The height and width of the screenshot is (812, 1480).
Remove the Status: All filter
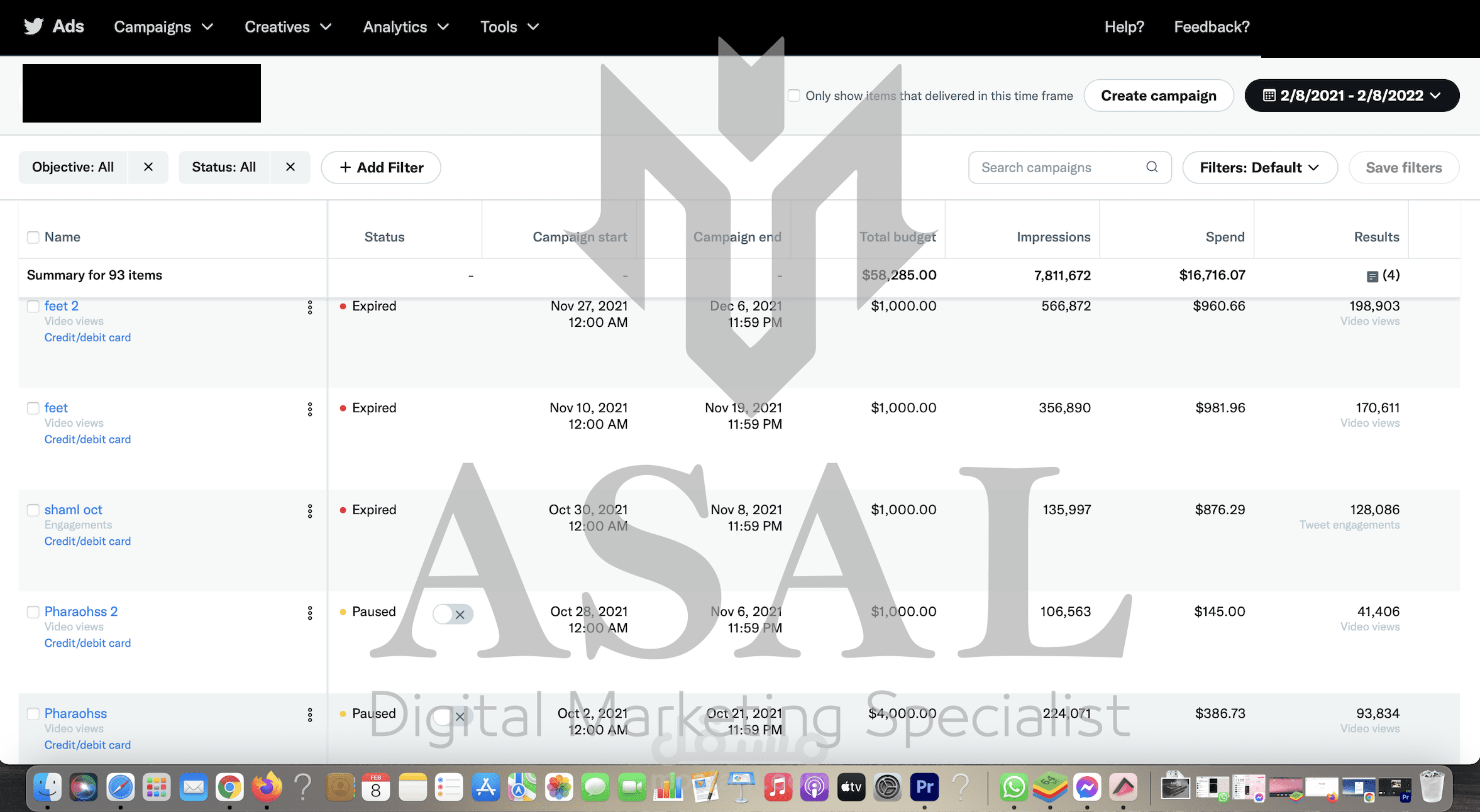coord(290,167)
